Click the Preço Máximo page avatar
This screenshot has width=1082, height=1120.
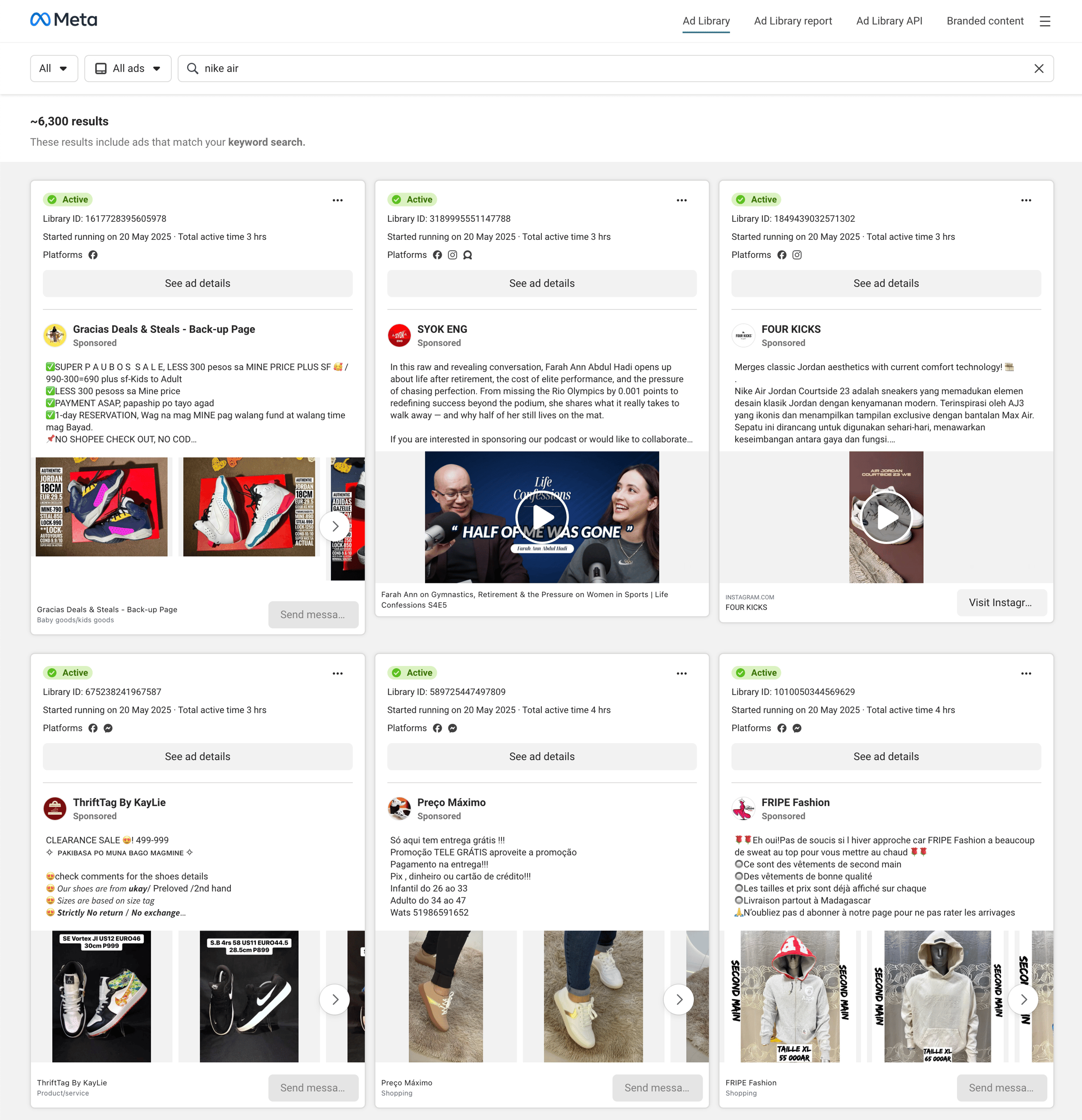pyautogui.click(x=399, y=808)
